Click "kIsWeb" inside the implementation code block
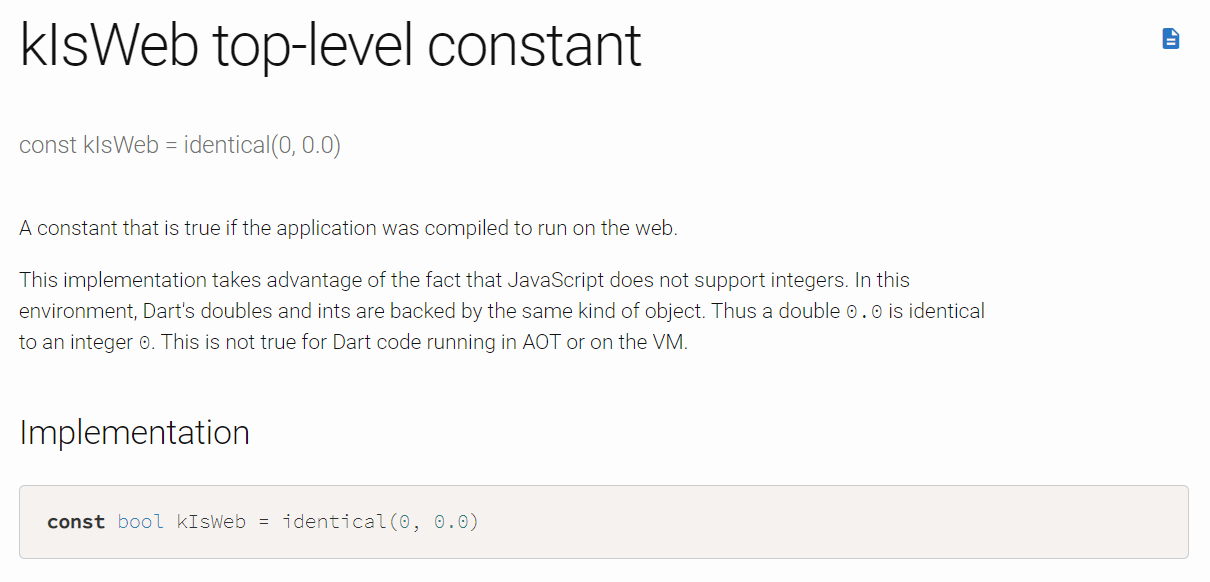 (x=211, y=522)
